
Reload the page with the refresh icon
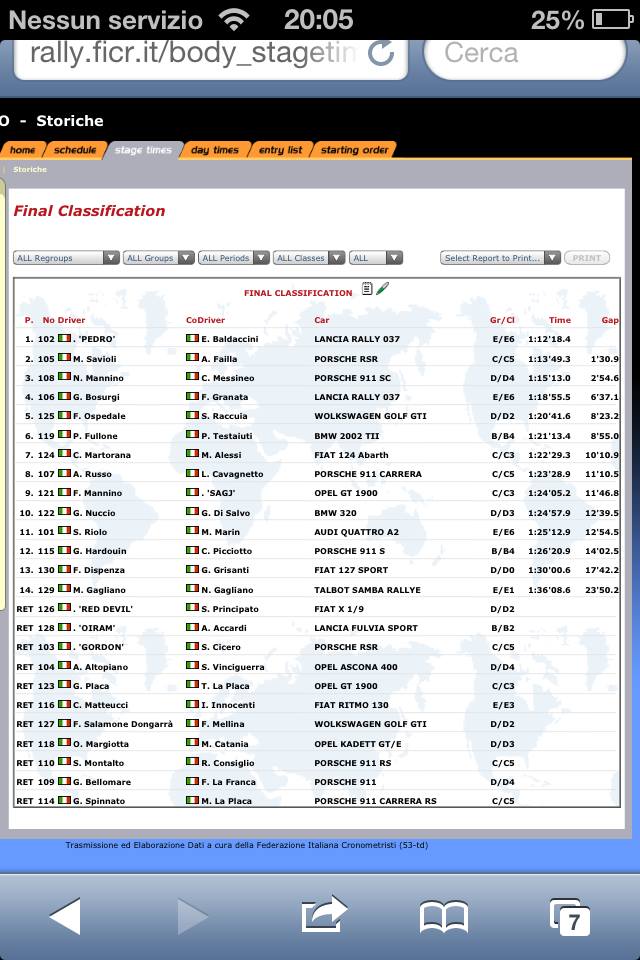coord(381,53)
